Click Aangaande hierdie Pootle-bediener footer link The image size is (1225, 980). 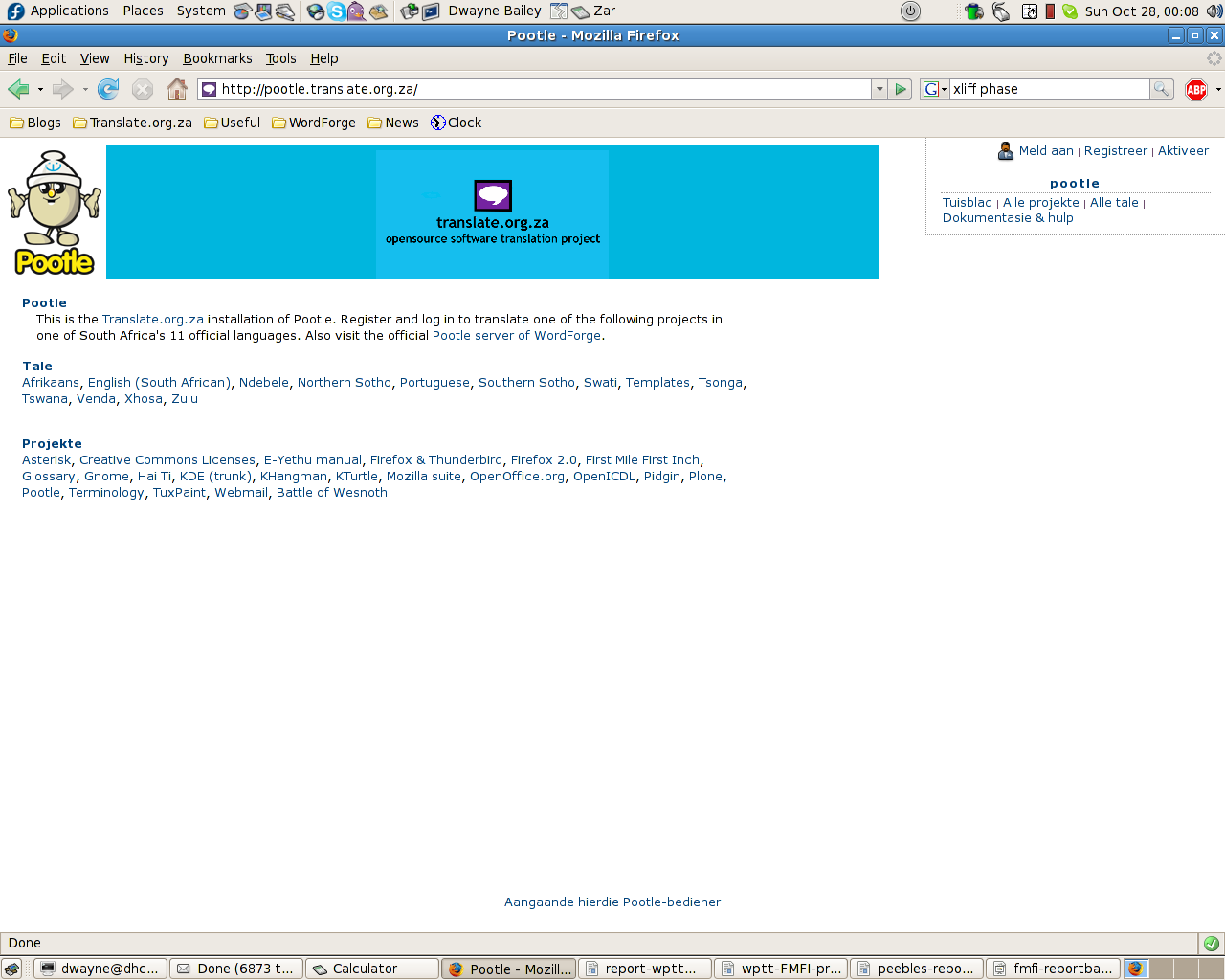click(612, 902)
